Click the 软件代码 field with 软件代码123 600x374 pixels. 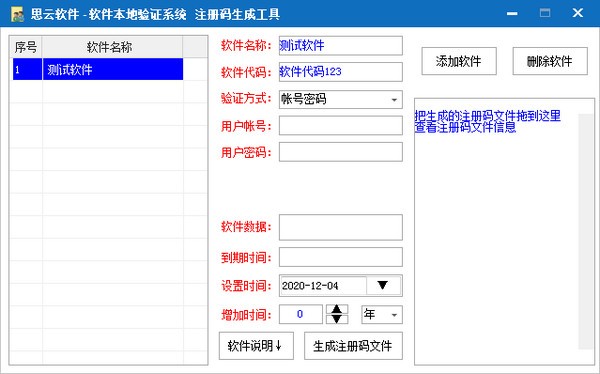pos(341,72)
